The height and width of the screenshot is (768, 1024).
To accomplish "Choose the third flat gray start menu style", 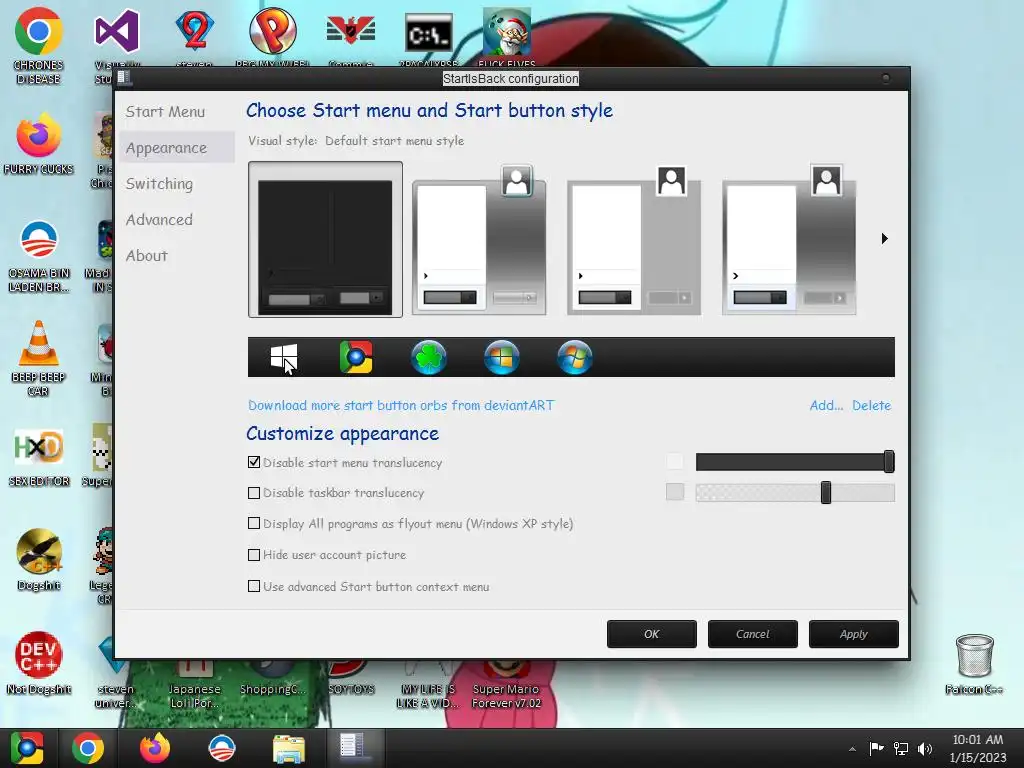I will (x=634, y=240).
